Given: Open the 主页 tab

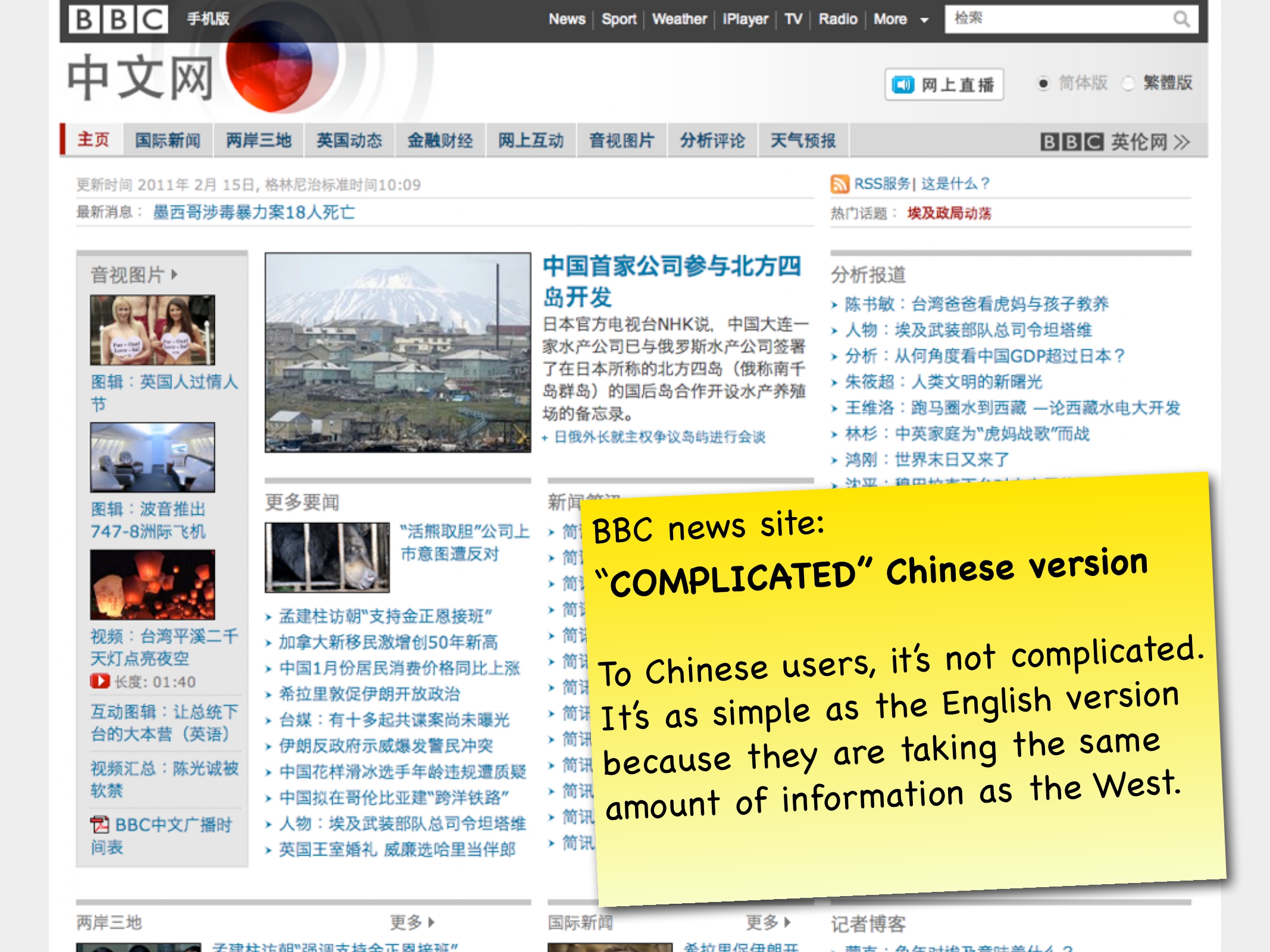Looking at the screenshot, I should pyautogui.click(x=93, y=140).
